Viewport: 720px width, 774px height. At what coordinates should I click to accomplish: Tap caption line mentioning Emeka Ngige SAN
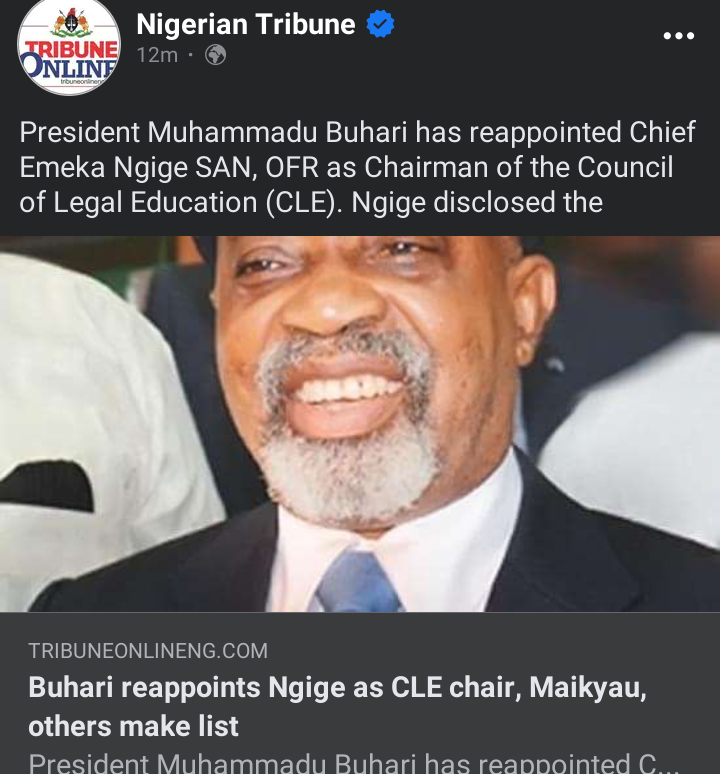[346, 167]
